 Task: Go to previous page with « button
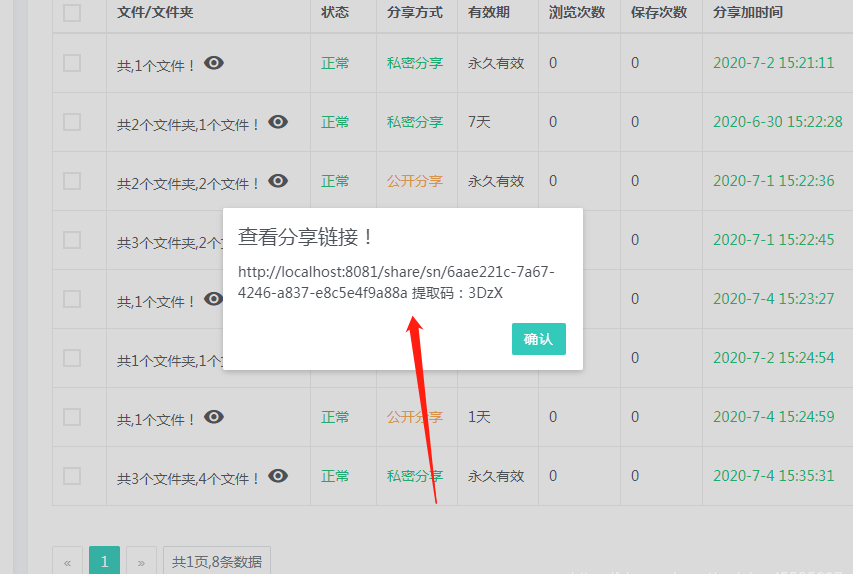tap(68, 561)
